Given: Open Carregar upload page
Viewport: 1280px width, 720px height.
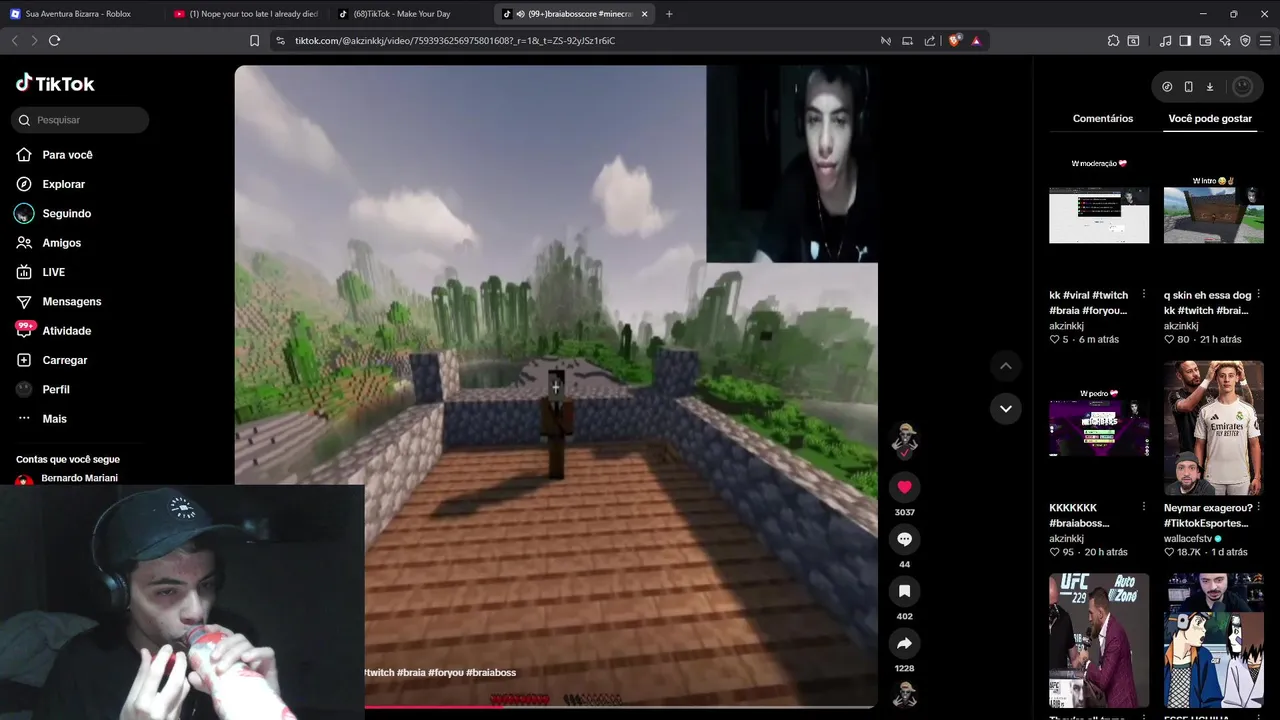Looking at the screenshot, I should click(64, 360).
